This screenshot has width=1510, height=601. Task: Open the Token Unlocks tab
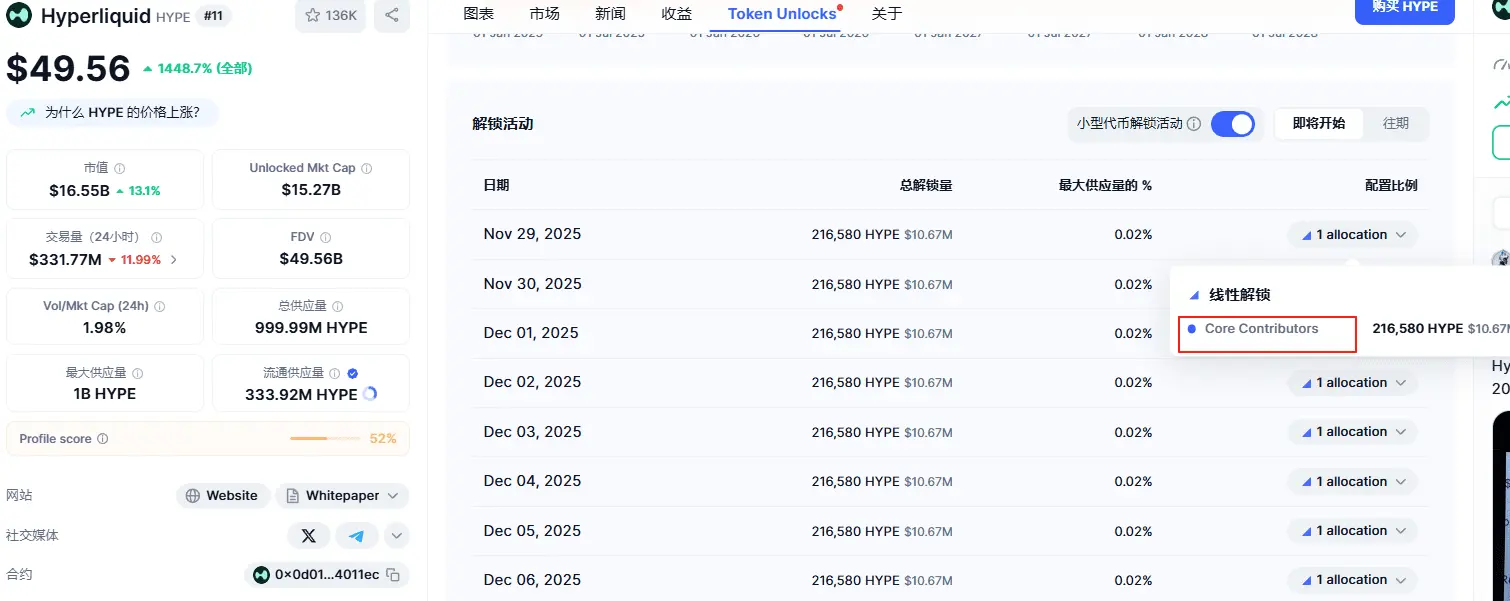coord(782,14)
